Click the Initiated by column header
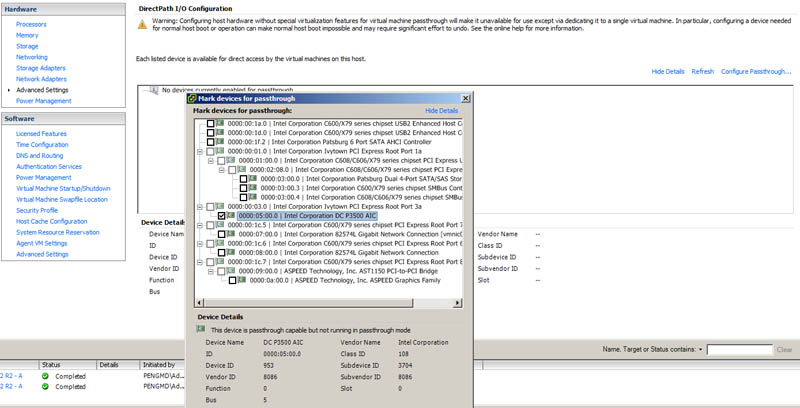The width and height of the screenshot is (800, 408). [163, 365]
